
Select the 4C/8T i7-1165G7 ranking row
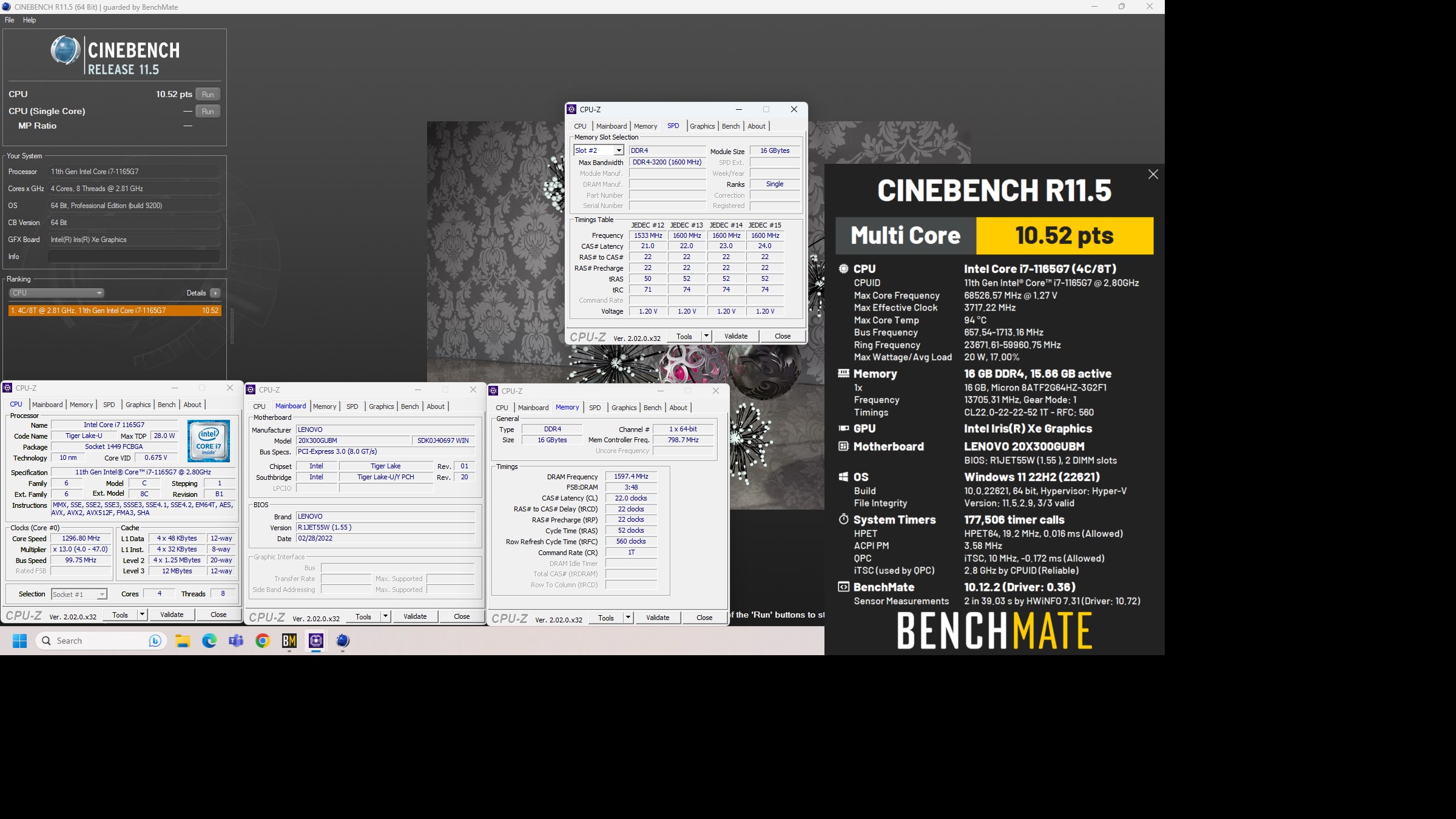[115, 311]
